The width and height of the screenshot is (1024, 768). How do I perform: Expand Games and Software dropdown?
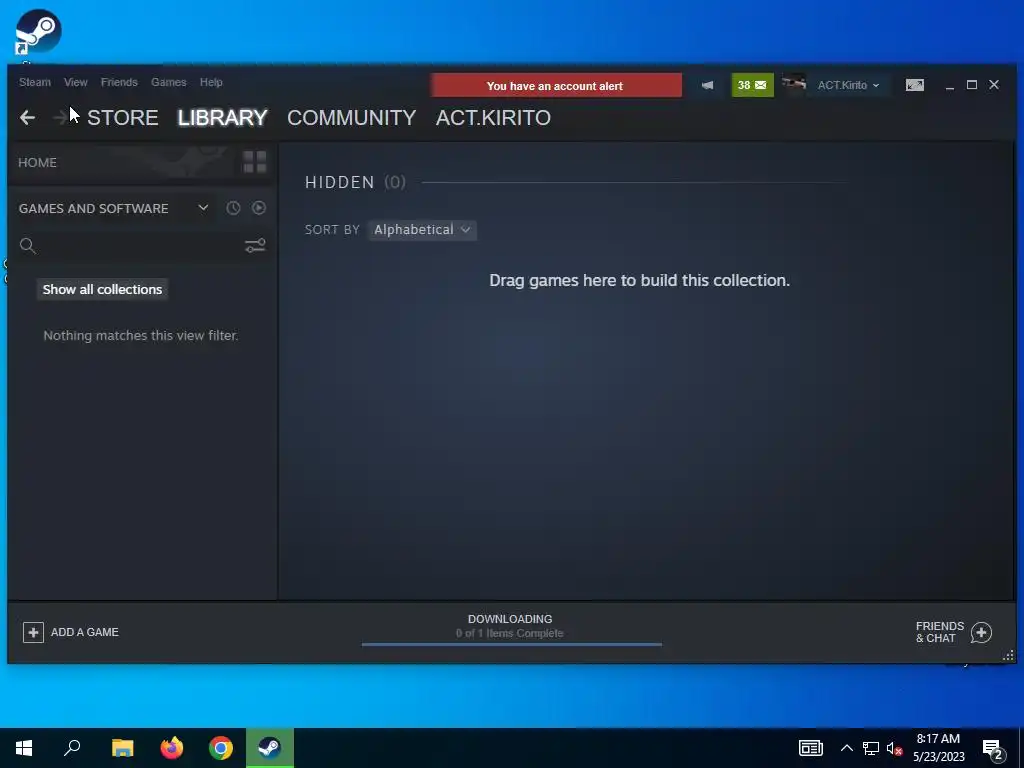tap(203, 208)
